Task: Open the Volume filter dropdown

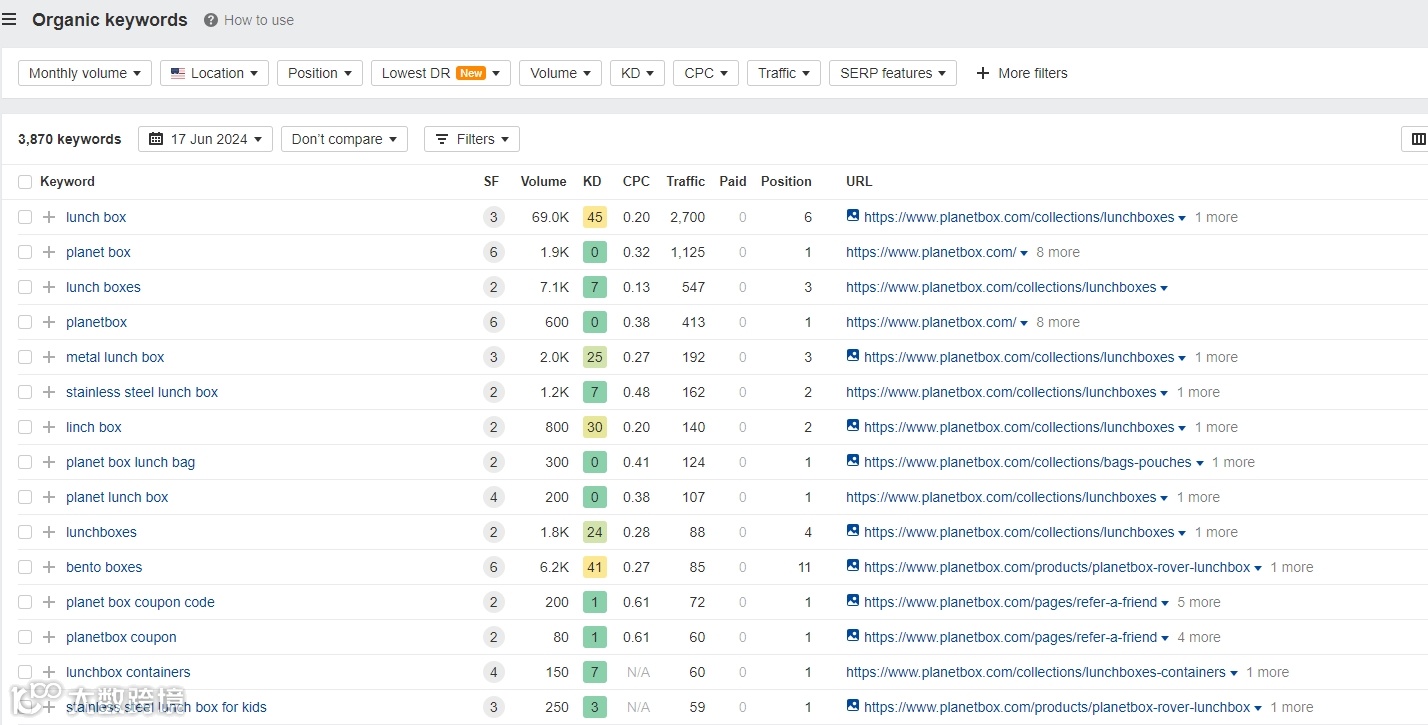Action: [x=560, y=73]
